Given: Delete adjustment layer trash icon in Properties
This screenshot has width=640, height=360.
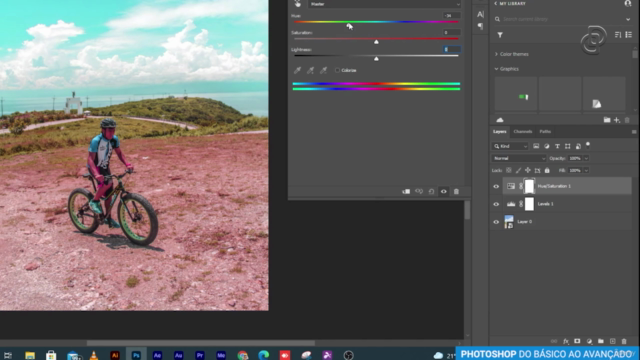Looking at the screenshot, I should tap(456, 191).
